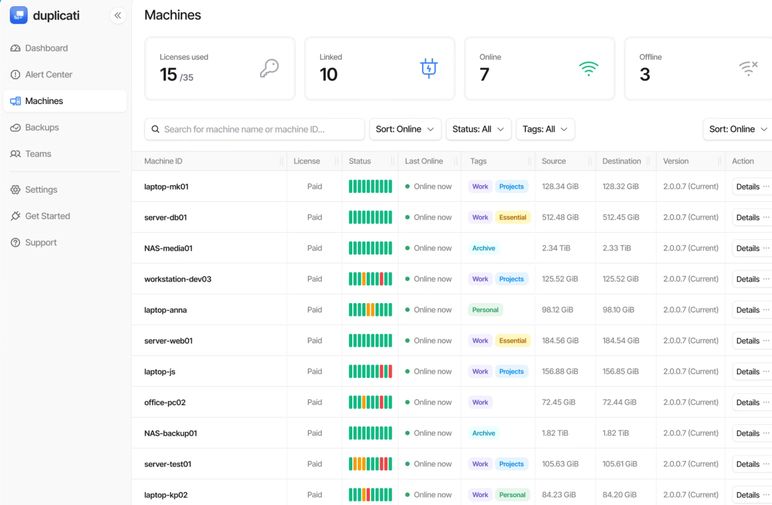772x505 pixels.
Task: Open the far-right Sort: Online dropdown
Action: pos(738,129)
